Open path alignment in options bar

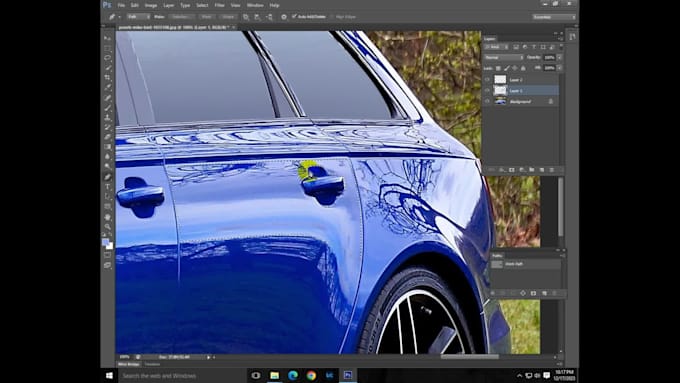point(258,17)
